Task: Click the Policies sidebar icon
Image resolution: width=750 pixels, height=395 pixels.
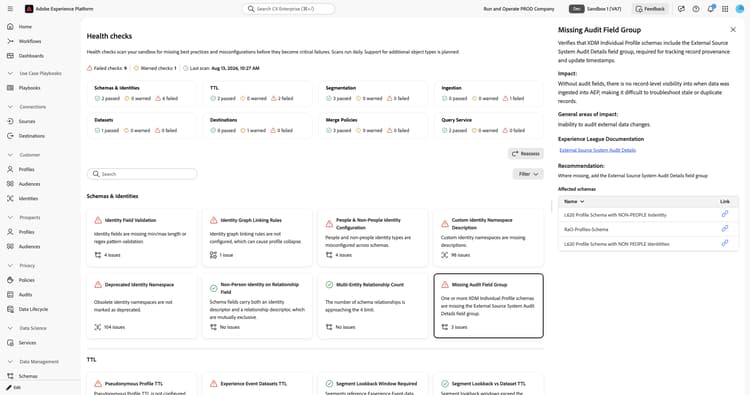Action: tap(10, 280)
